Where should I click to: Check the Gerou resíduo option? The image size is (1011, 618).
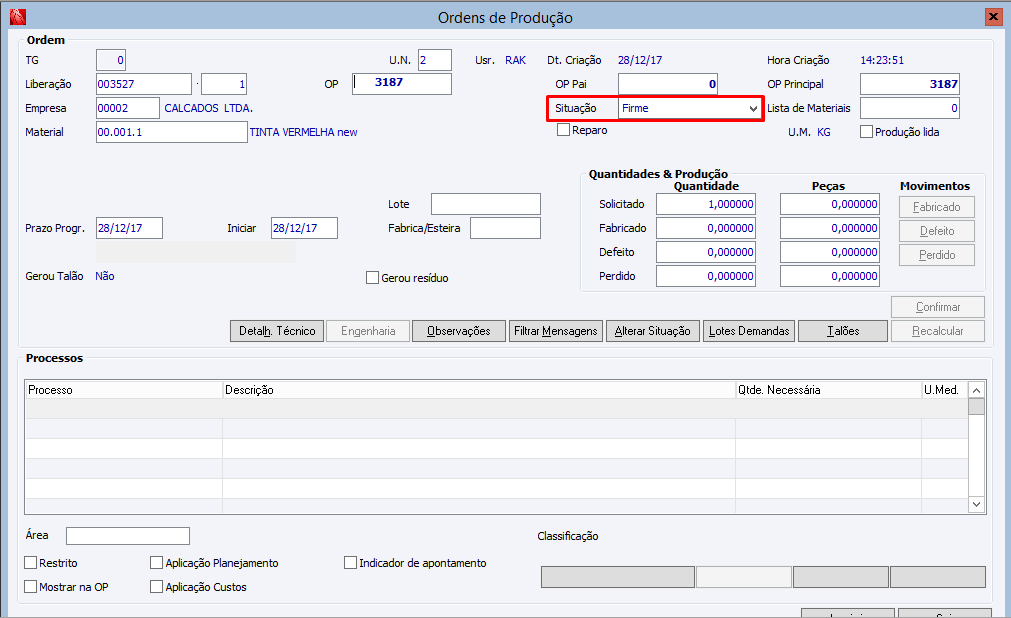click(373, 278)
